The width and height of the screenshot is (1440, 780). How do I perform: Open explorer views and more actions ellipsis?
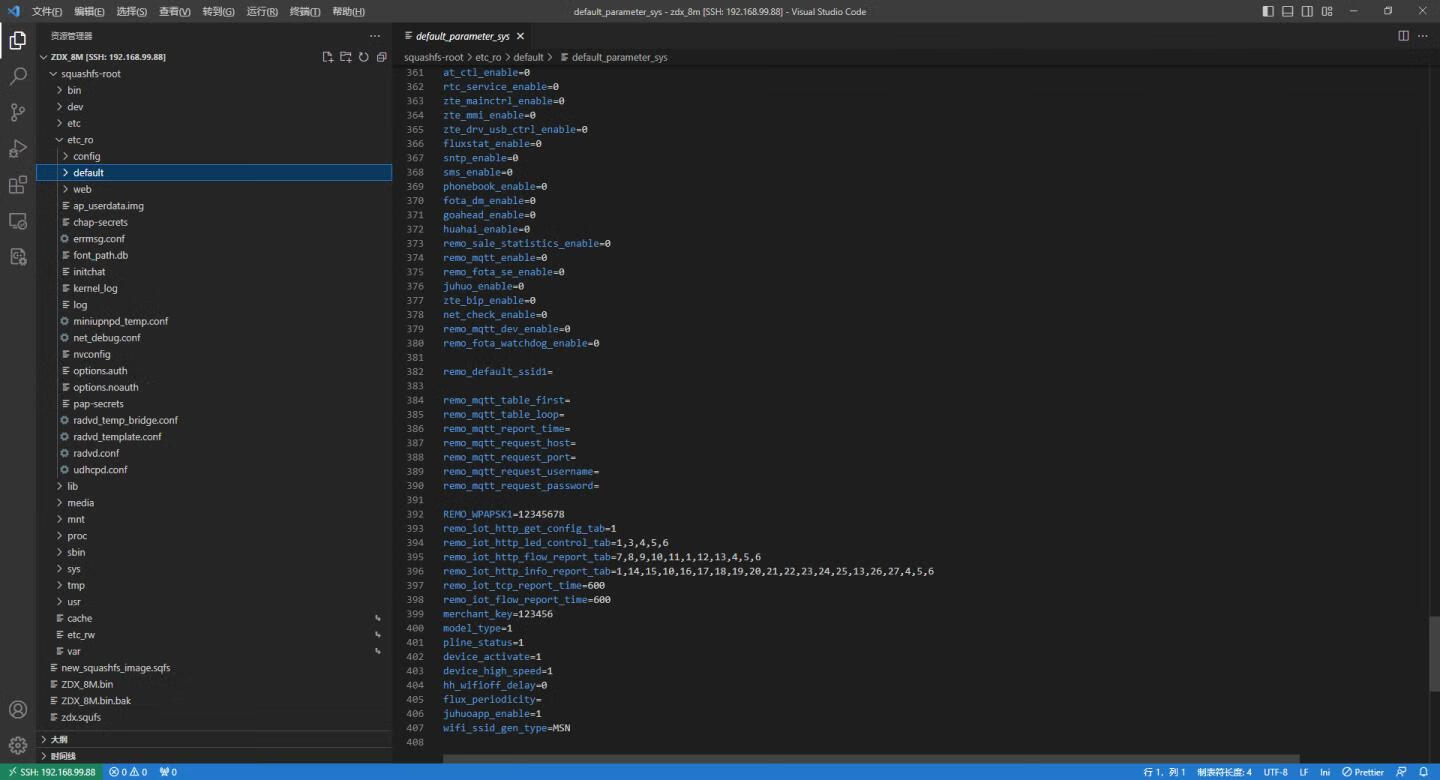pyautogui.click(x=375, y=36)
